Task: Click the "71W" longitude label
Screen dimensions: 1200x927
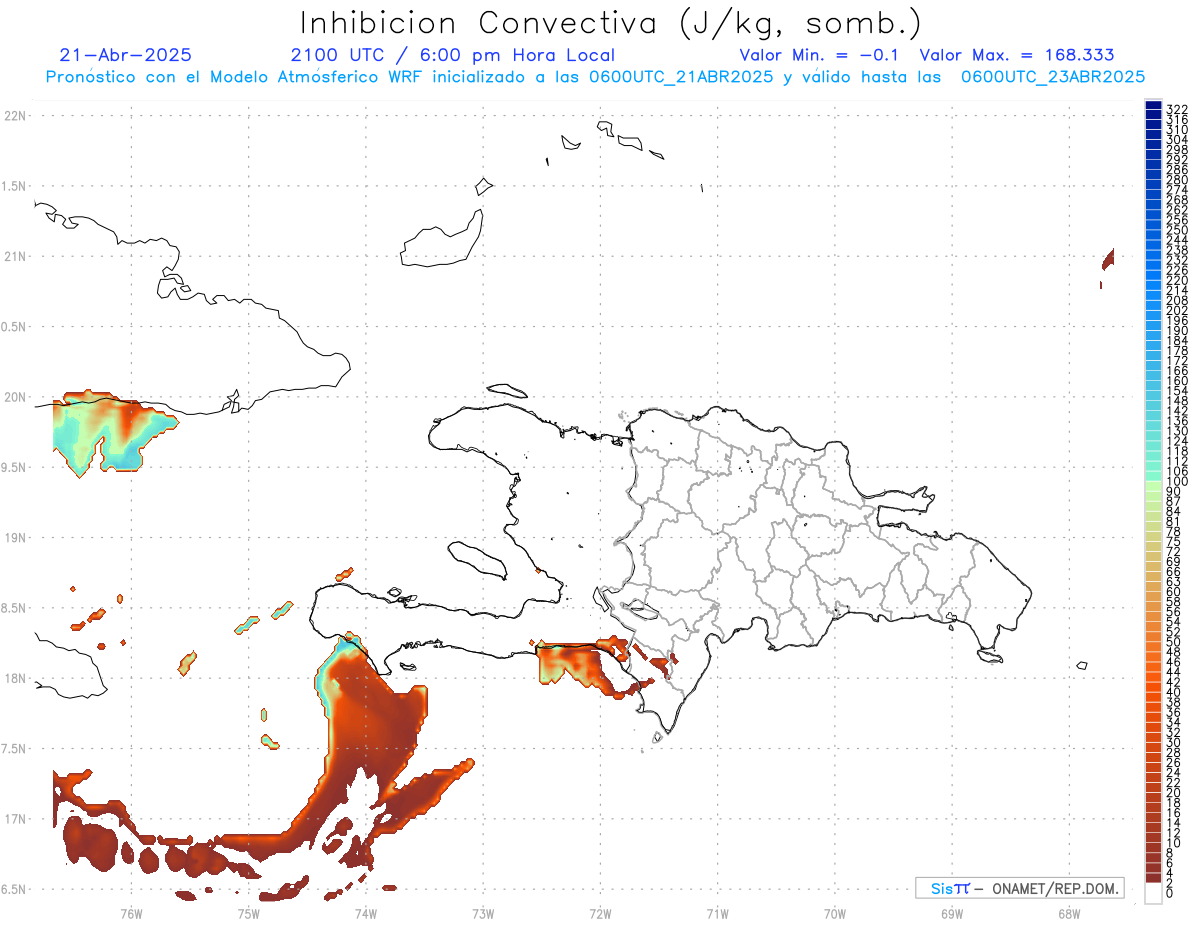Action: click(717, 913)
